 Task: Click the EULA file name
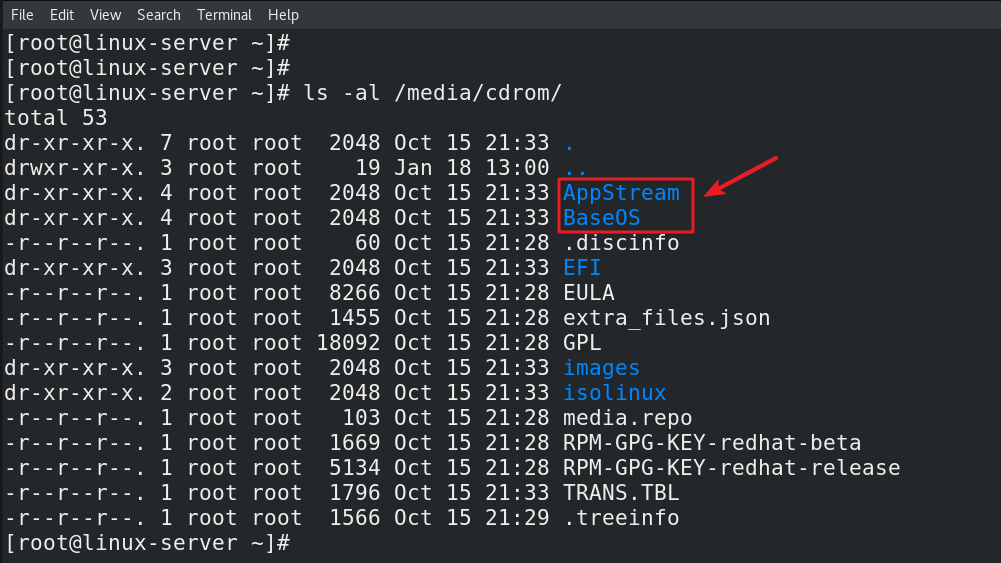pos(589,293)
